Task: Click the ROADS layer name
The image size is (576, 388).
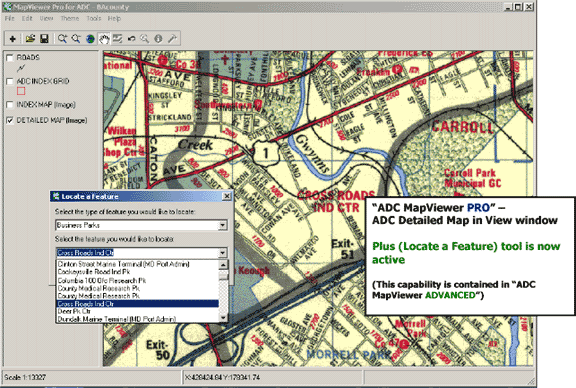Action: [28, 58]
